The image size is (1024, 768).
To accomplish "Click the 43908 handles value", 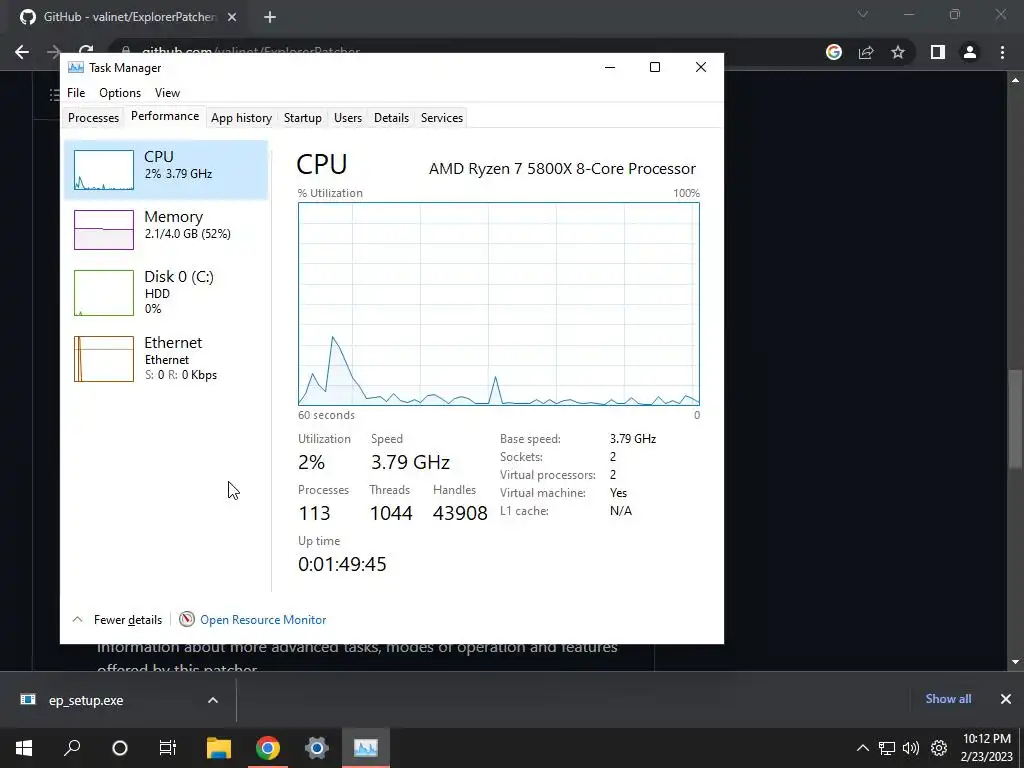I will point(460,513).
